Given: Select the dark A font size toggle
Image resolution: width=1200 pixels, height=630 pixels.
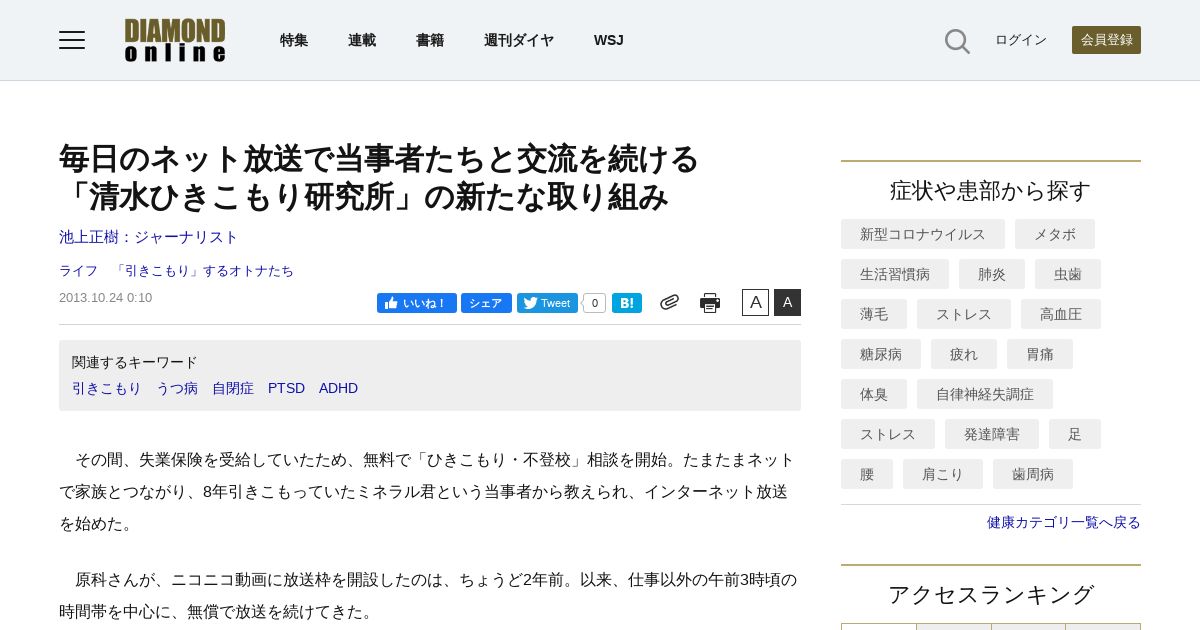Looking at the screenshot, I should pos(787,302).
